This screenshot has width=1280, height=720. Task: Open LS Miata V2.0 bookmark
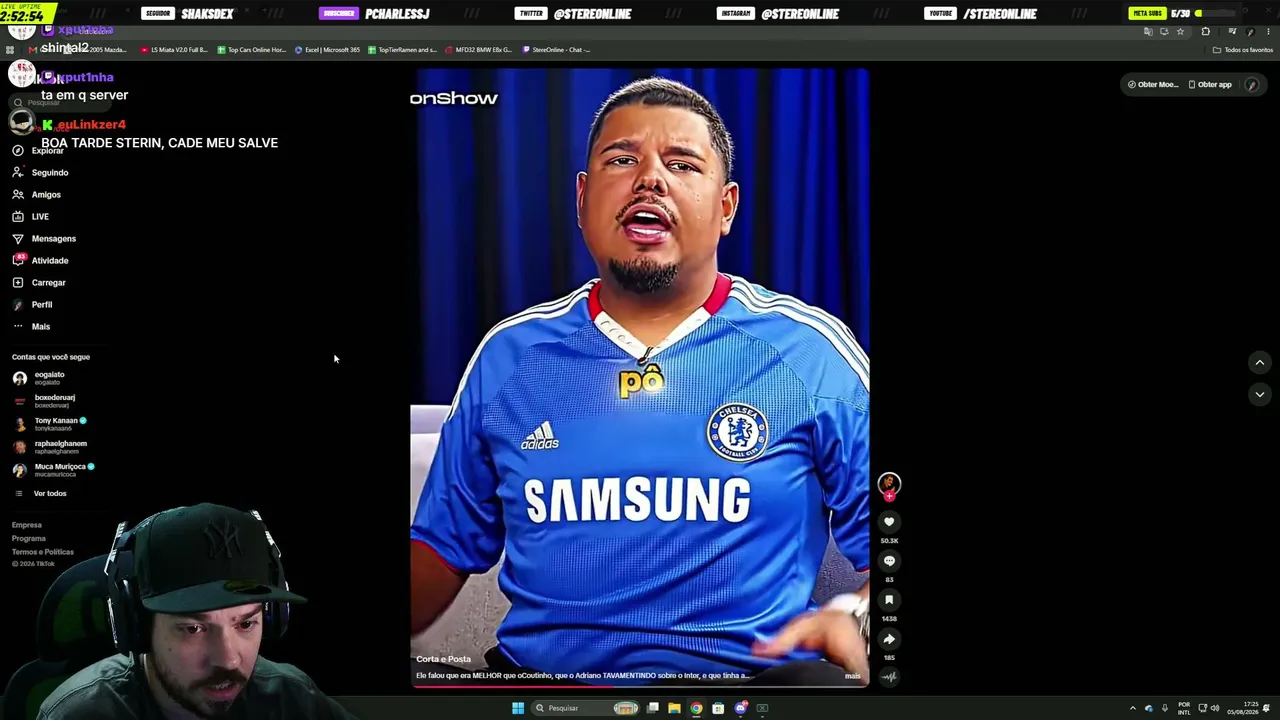(x=174, y=50)
